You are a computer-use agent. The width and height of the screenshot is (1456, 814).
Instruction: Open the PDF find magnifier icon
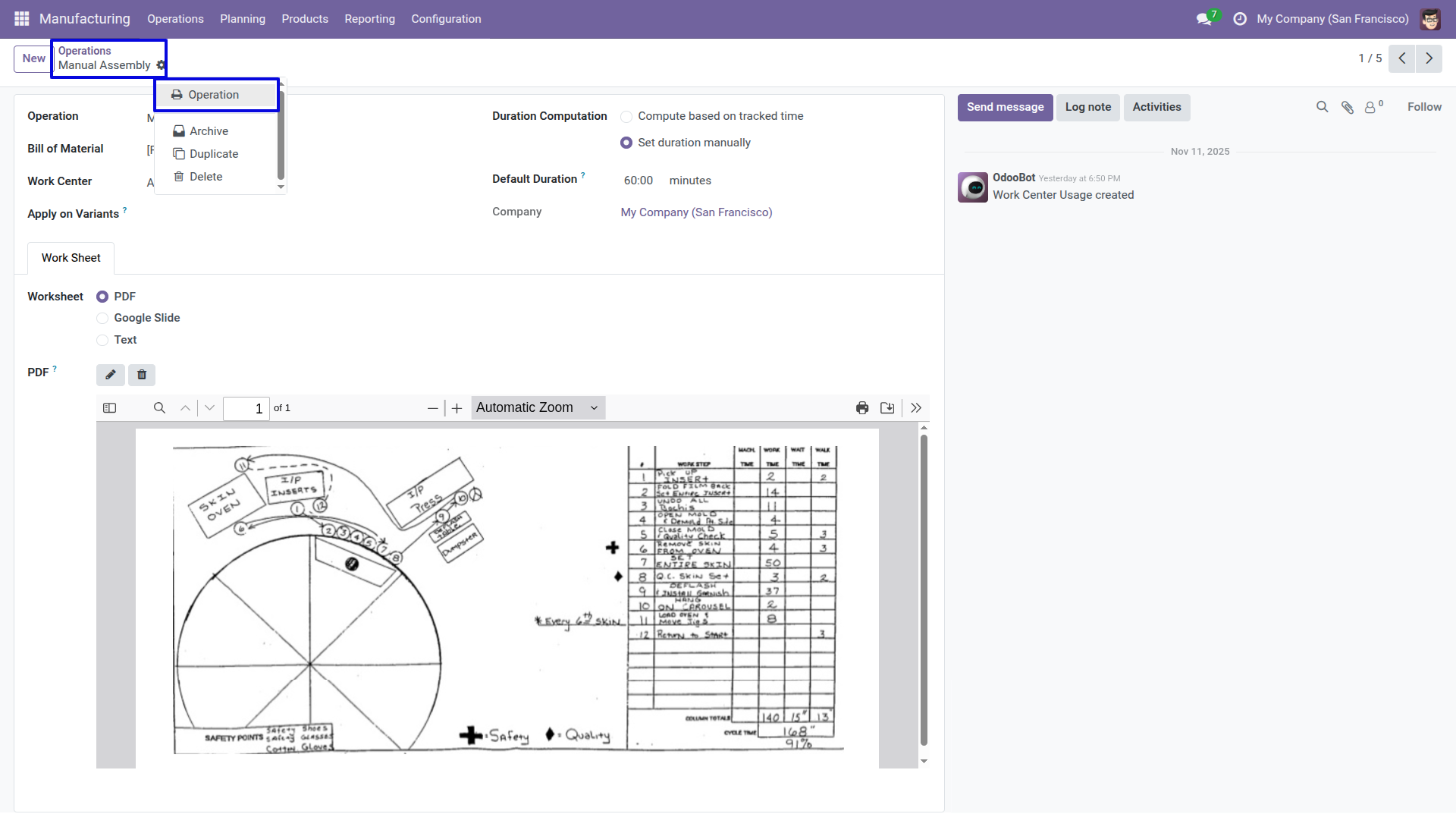(159, 408)
